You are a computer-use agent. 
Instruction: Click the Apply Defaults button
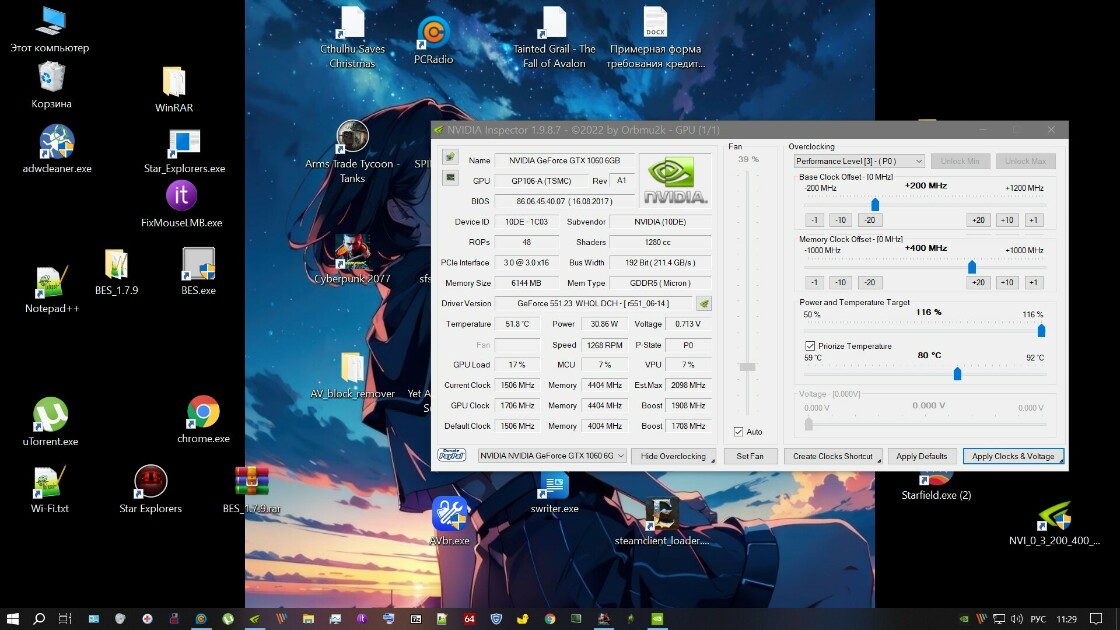click(x=921, y=456)
